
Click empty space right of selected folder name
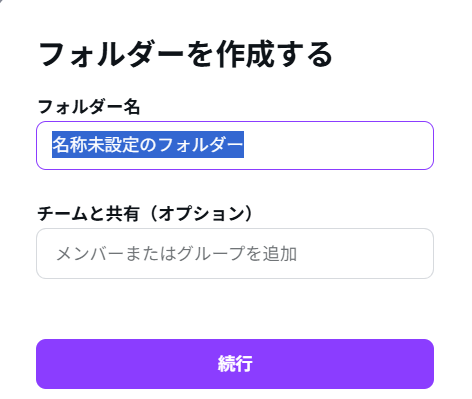tap(337, 145)
